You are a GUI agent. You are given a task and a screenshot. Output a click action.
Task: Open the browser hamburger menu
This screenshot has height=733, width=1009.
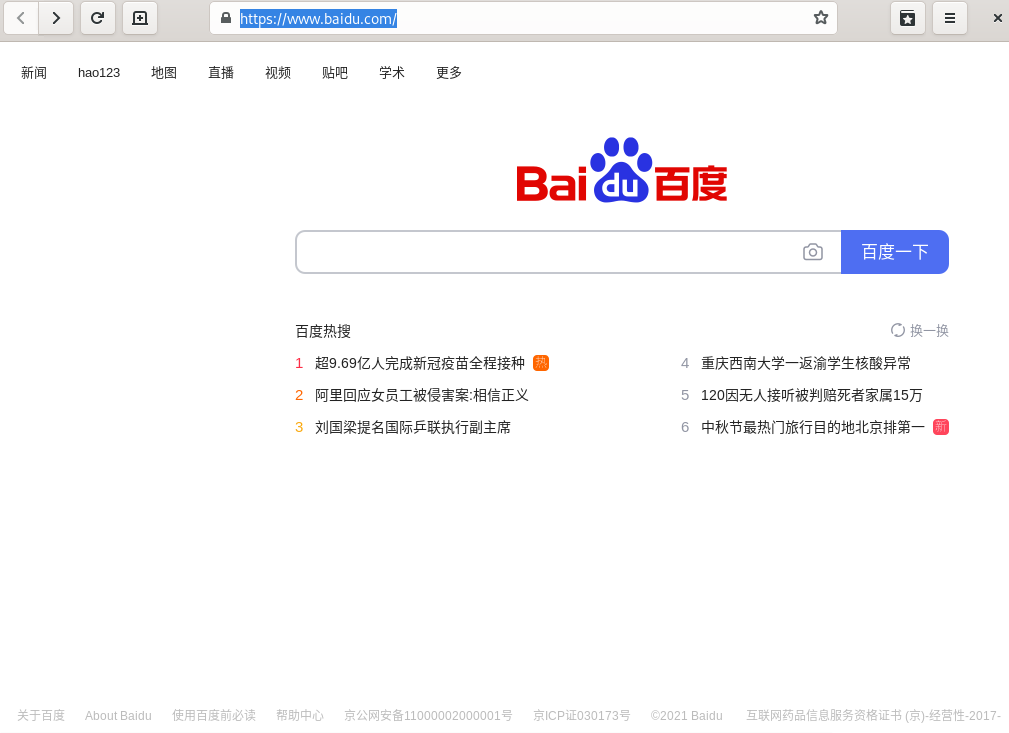pyautogui.click(x=950, y=18)
